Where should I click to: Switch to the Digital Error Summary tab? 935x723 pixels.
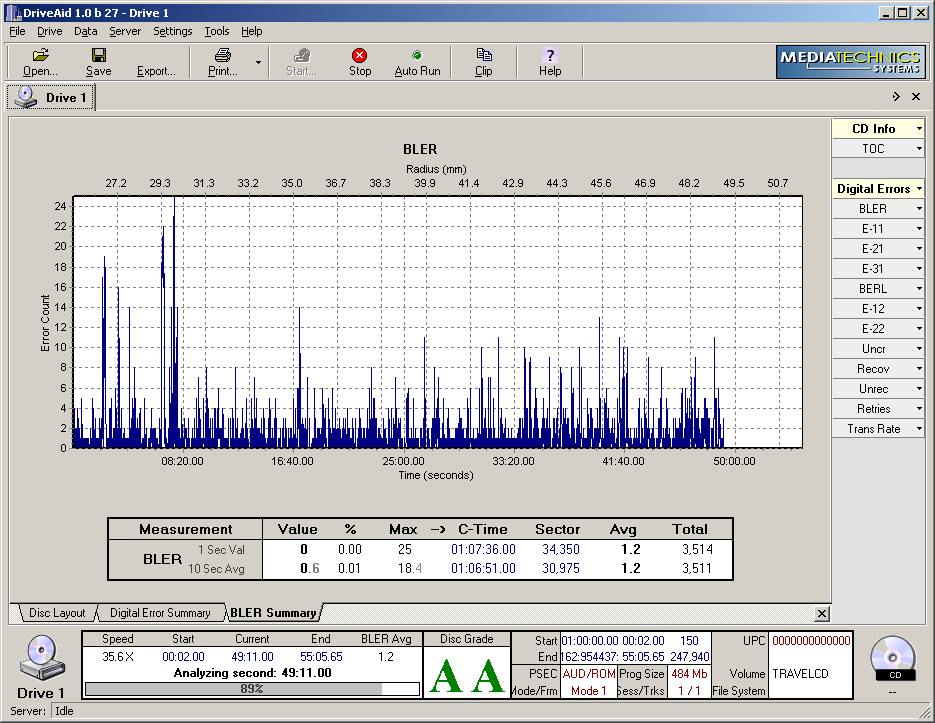coord(160,613)
